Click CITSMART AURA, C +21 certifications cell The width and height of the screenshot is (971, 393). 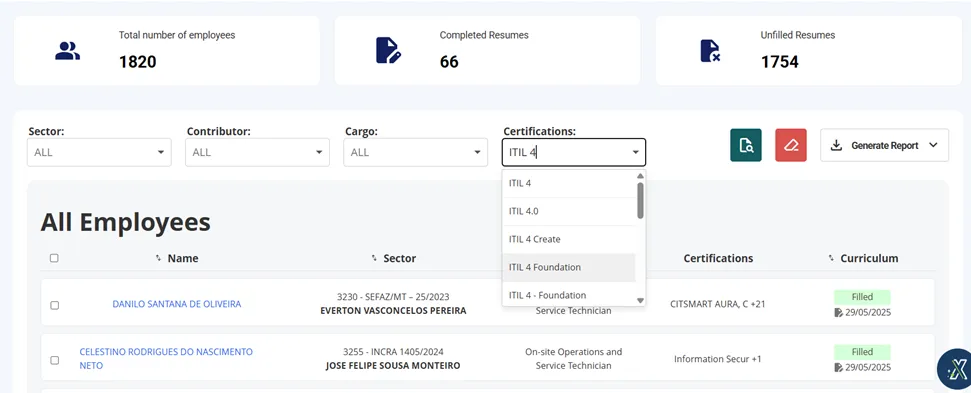point(718,304)
